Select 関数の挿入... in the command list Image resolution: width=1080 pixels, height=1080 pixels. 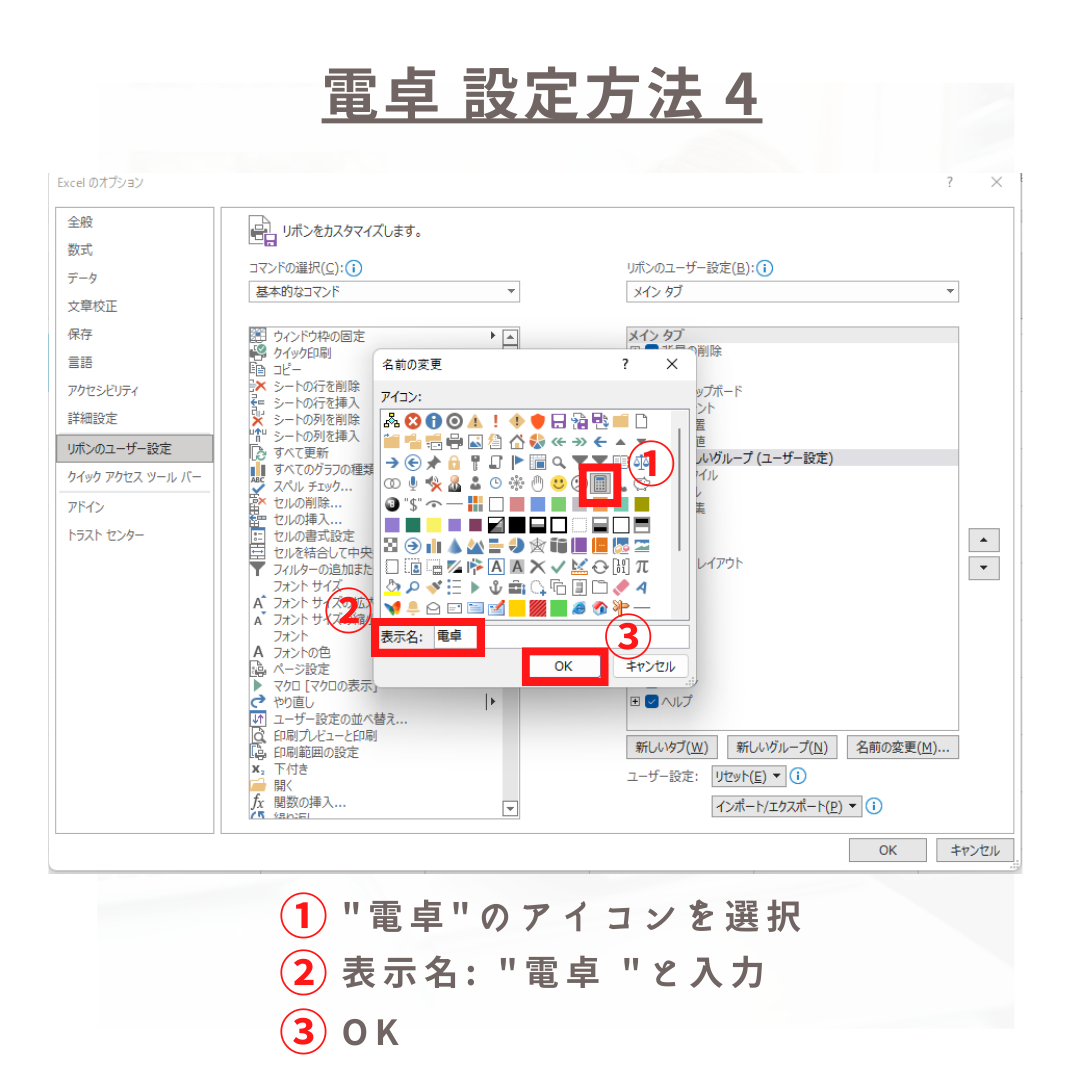(x=310, y=802)
